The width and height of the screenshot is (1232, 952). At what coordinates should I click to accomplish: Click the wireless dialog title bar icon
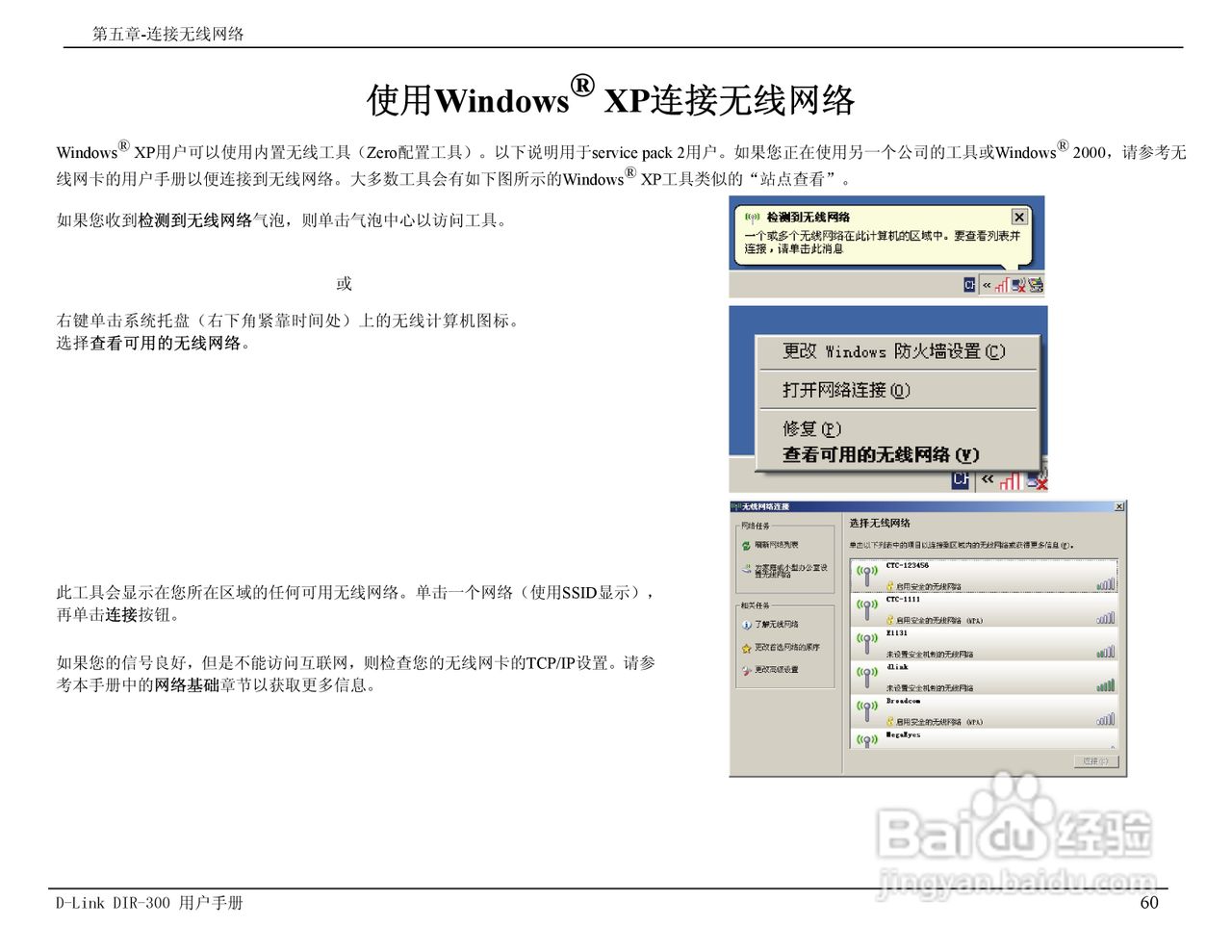[735, 506]
